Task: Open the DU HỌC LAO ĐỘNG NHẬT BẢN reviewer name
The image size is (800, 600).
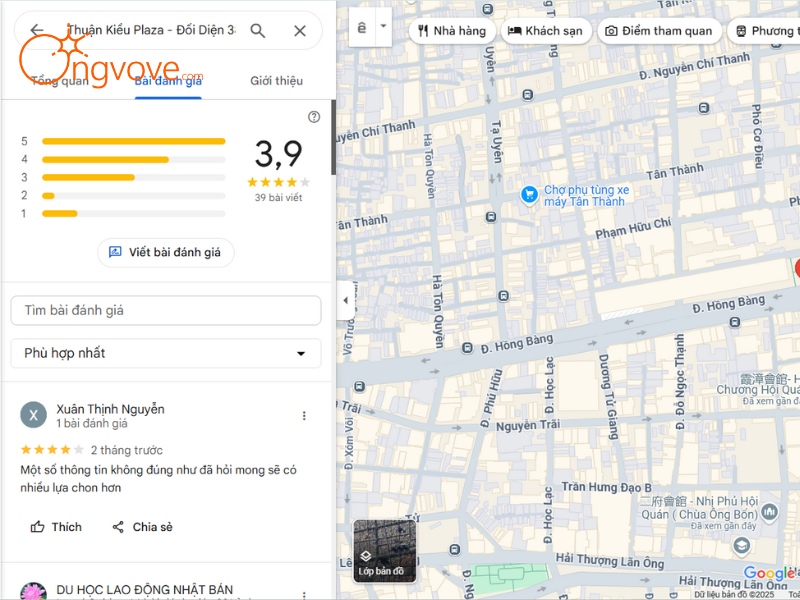Action: pos(144,590)
